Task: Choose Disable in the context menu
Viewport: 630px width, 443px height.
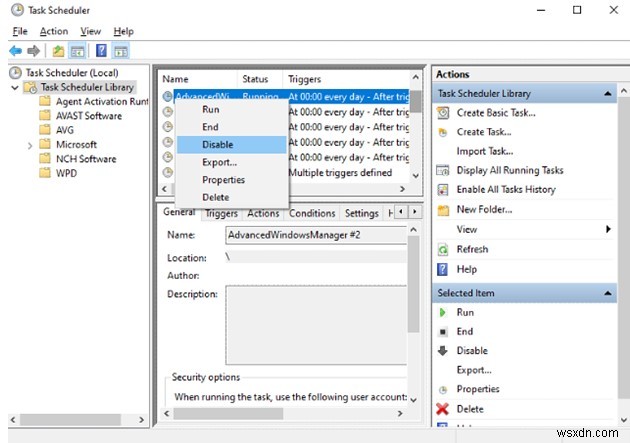Action: coord(231,145)
